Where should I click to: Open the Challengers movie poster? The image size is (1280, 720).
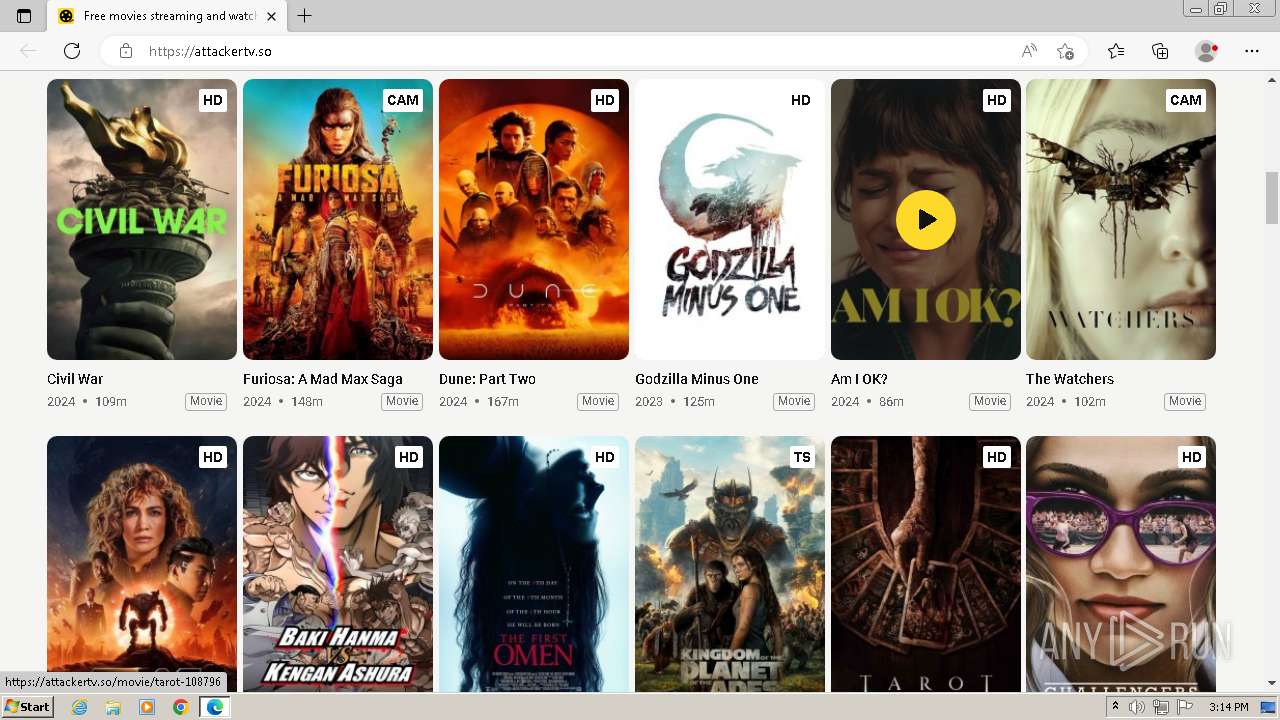point(1121,564)
